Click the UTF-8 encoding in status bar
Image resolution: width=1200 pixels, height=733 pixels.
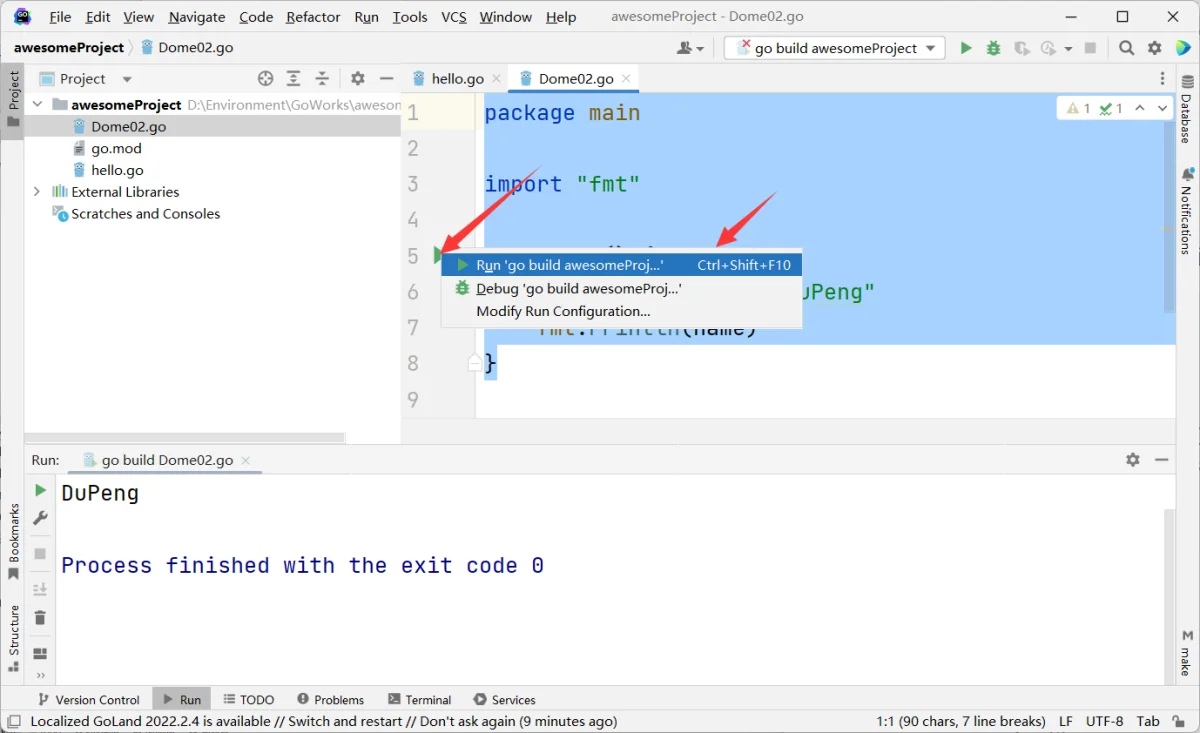pos(1105,721)
